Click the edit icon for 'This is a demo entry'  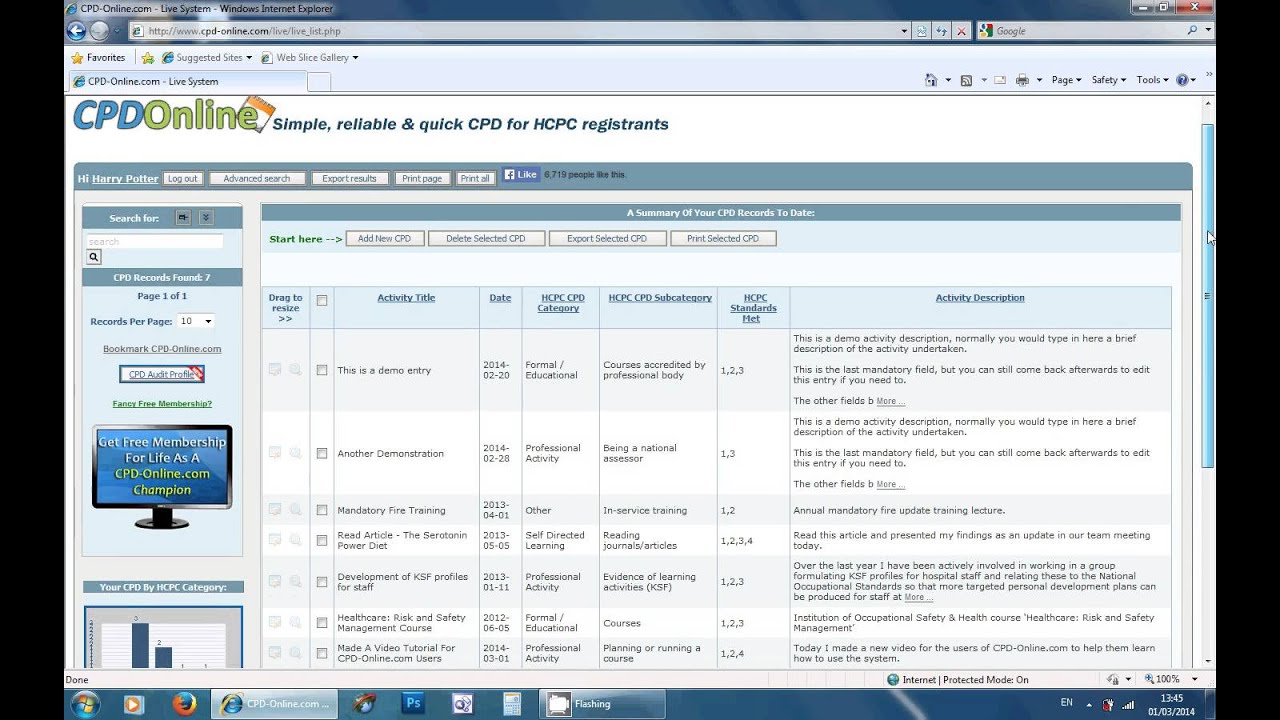click(x=275, y=370)
